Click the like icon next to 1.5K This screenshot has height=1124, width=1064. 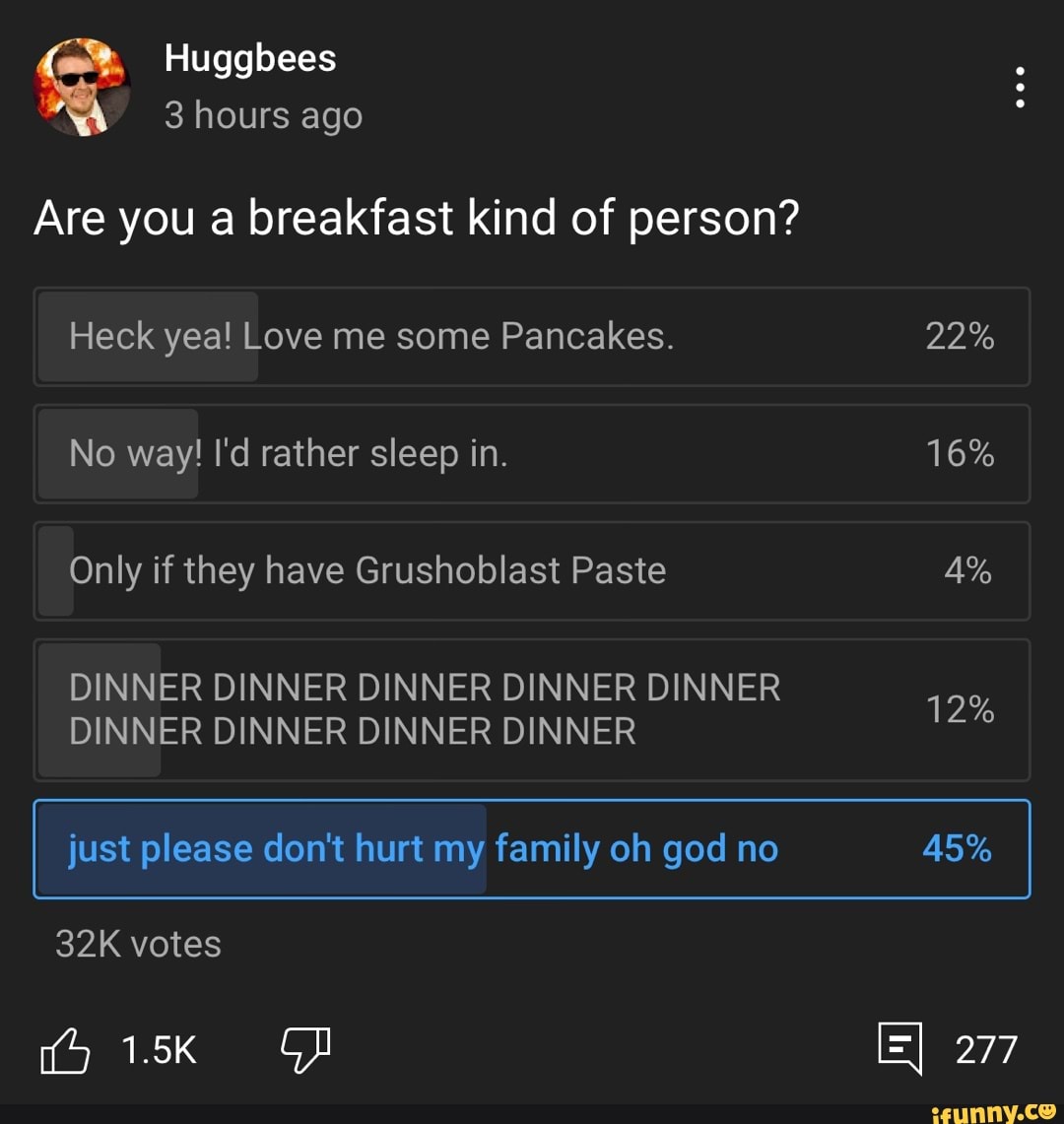click(x=65, y=1050)
